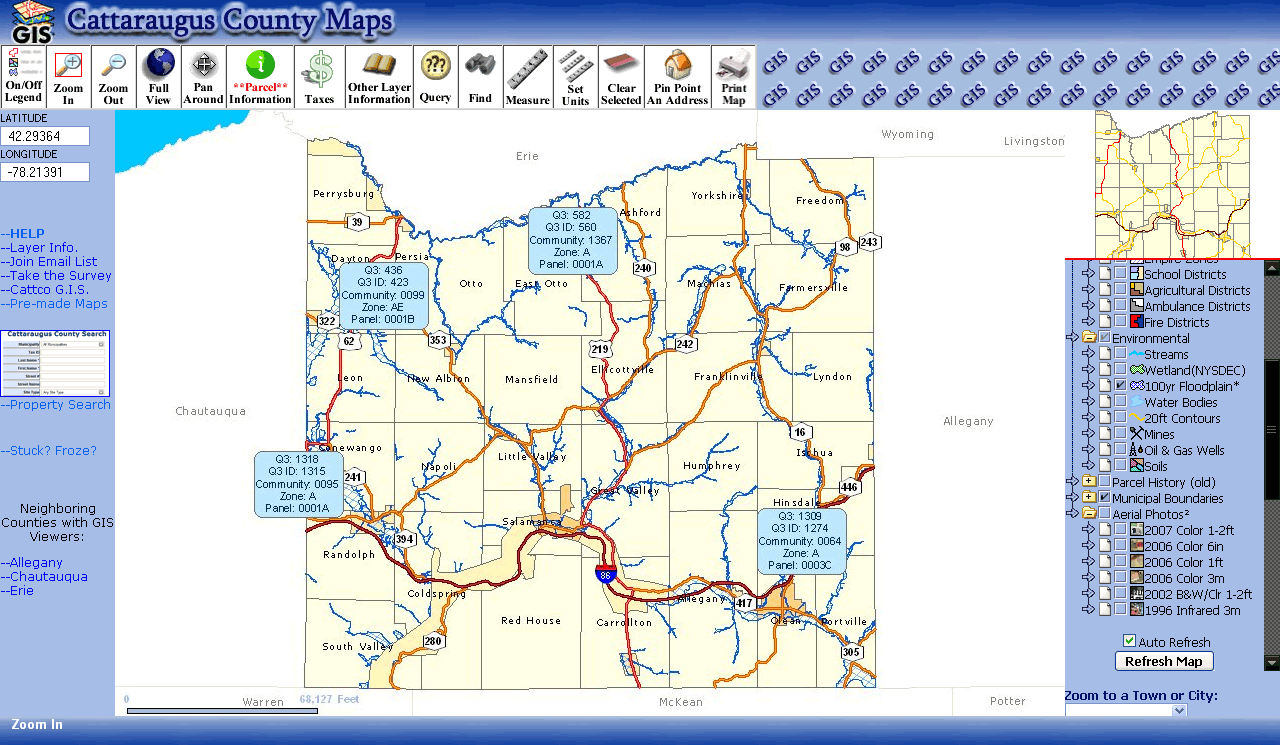Click the Latitude input field
Viewport: 1280px width, 745px height.
(x=45, y=136)
